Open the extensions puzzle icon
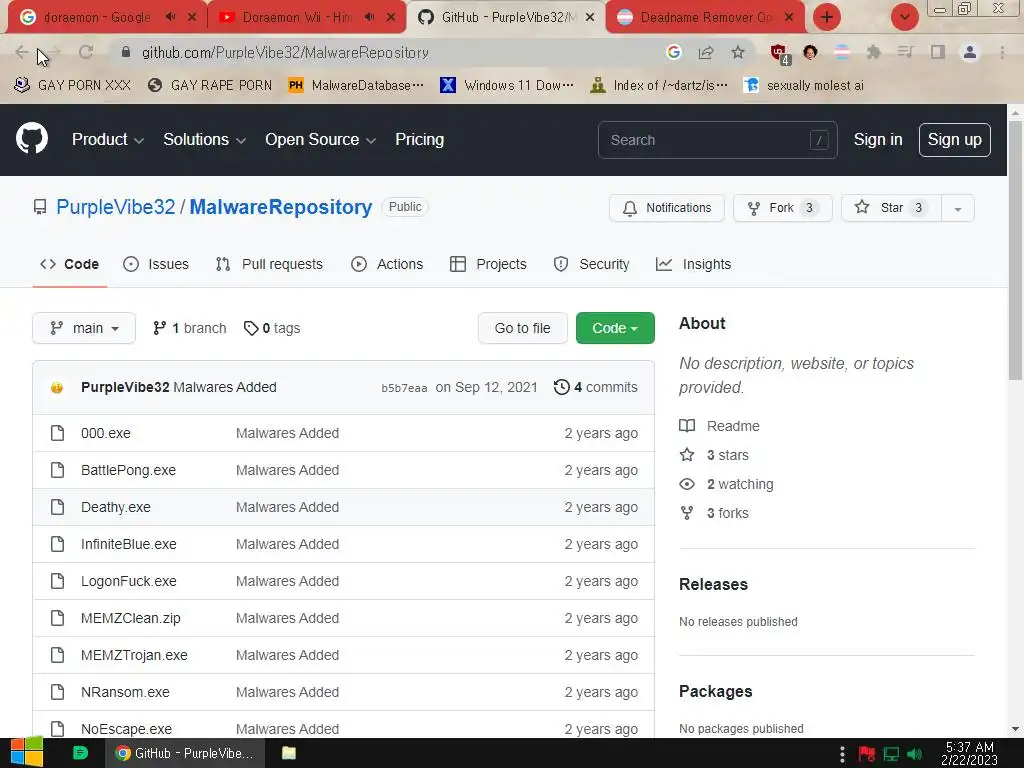Viewport: 1024px width, 768px height. pos(874,52)
